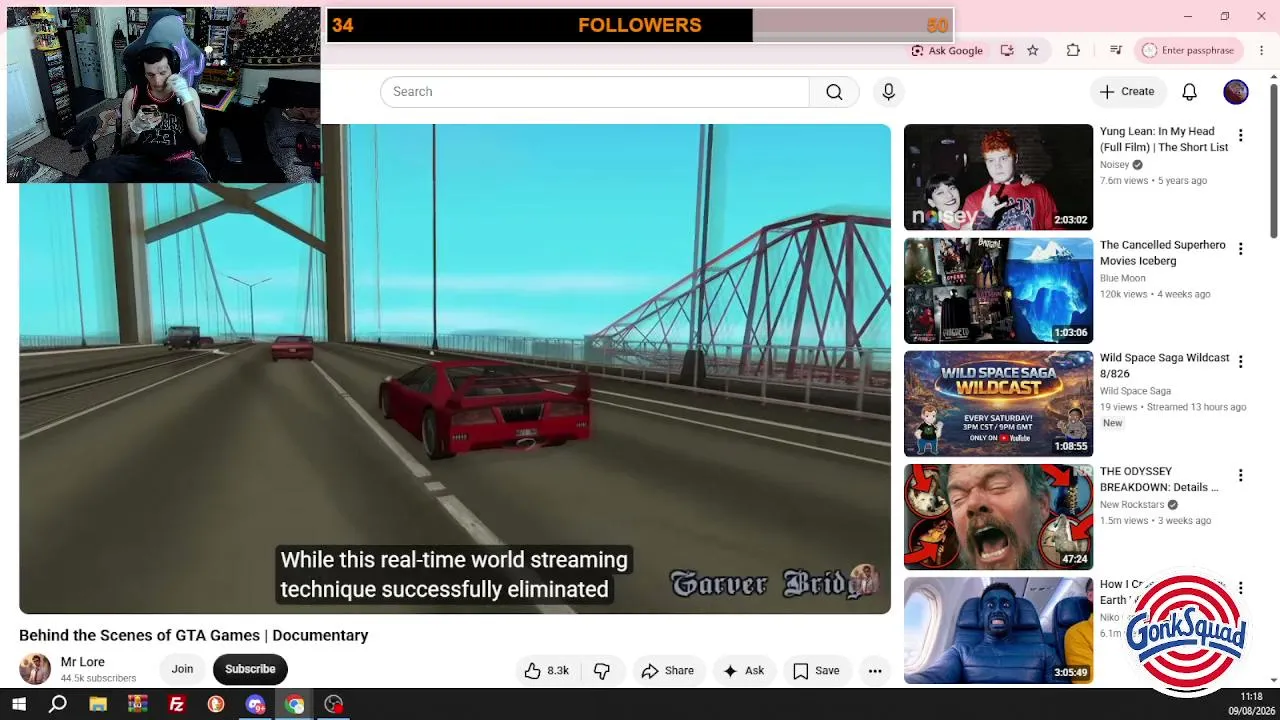This screenshot has height=720, width=1280.
Task: Share the video
Action: 668,671
